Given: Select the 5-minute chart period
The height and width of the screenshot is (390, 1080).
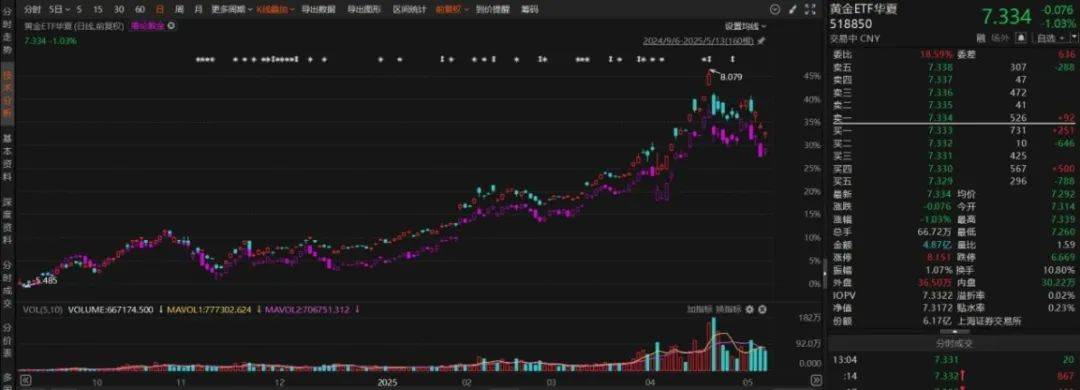Looking at the screenshot, I should (79, 10).
